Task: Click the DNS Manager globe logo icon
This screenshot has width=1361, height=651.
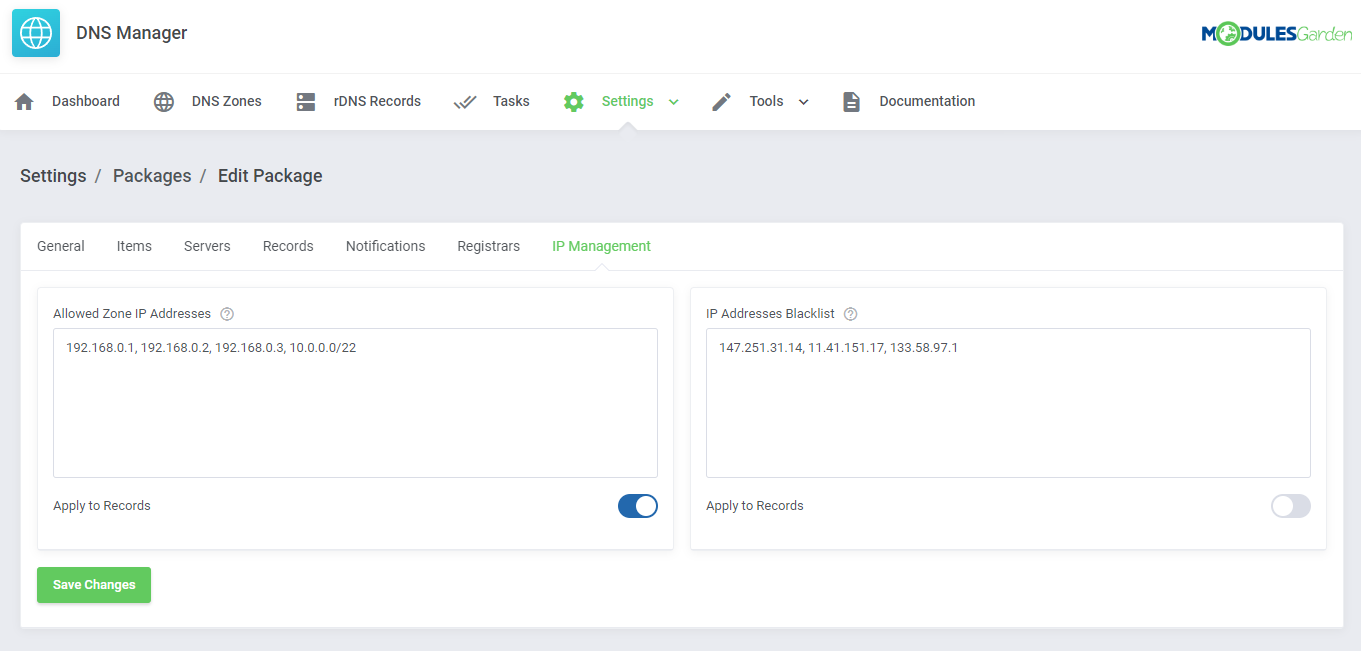Action: pyautogui.click(x=35, y=32)
